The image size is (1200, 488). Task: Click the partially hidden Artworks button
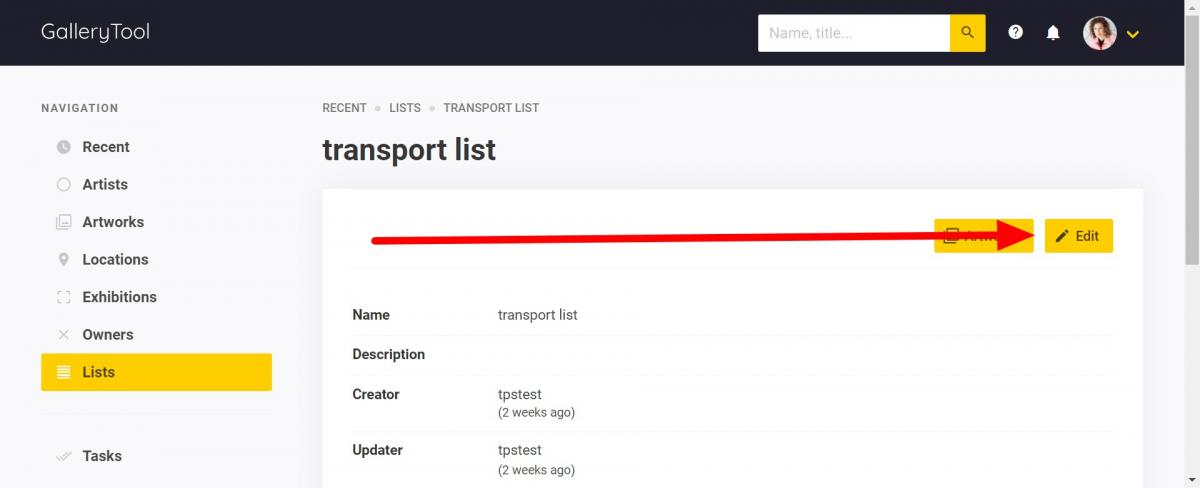[x=984, y=236]
